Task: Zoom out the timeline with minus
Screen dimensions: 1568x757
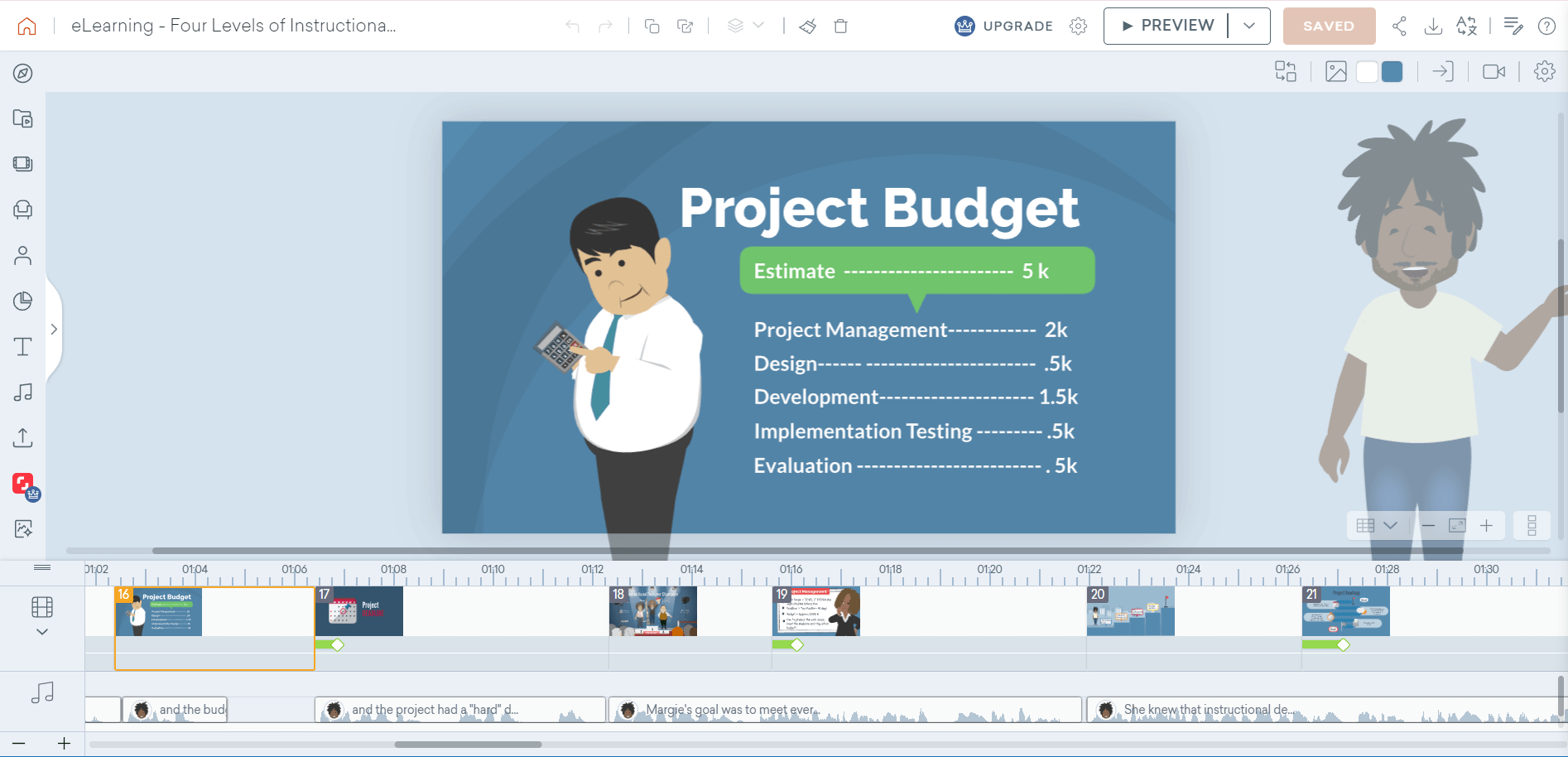Action: (x=19, y=744)
